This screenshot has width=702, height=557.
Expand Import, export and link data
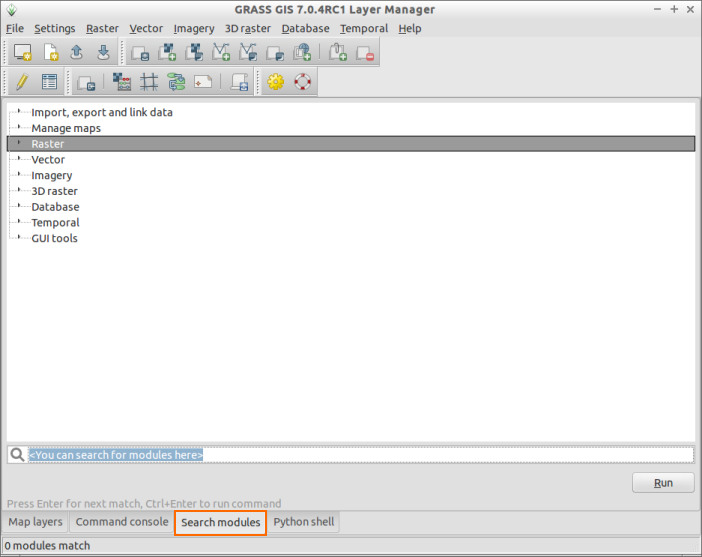tap(19, 111)
